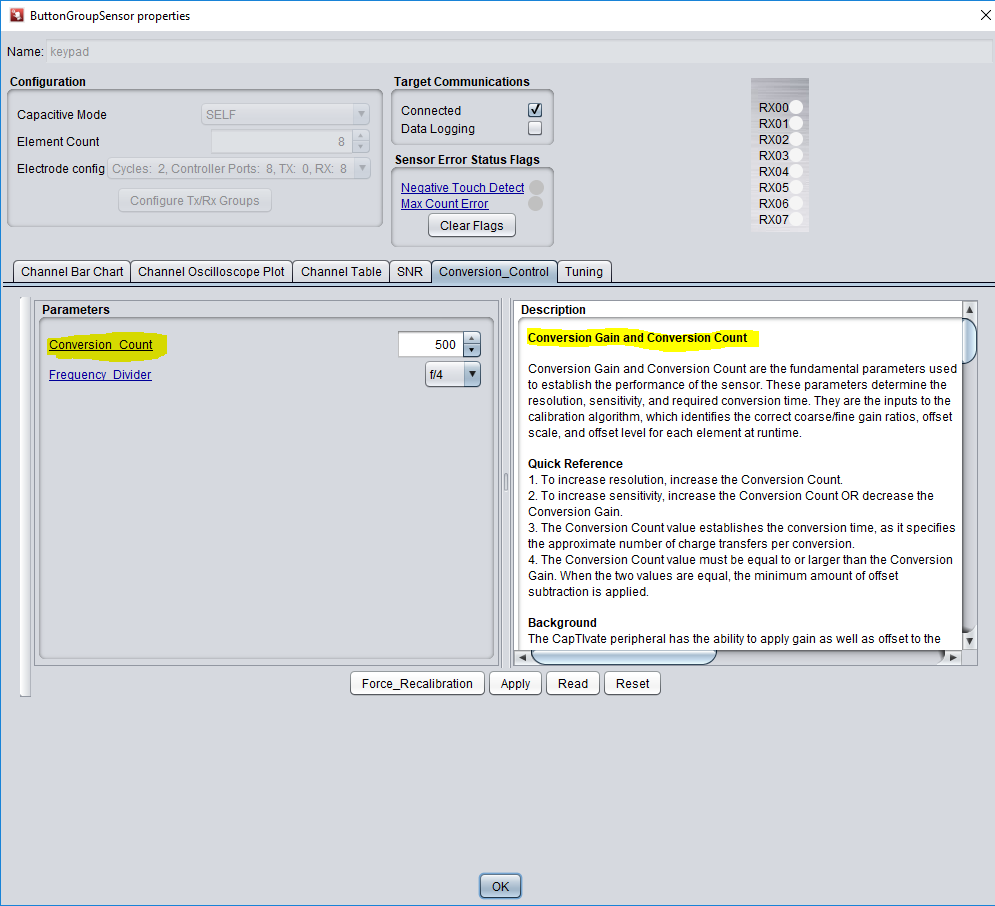Viewport: 995px width, 906px height.
Task: Click Force_Recalibration button
Action: tap(417, 683)
